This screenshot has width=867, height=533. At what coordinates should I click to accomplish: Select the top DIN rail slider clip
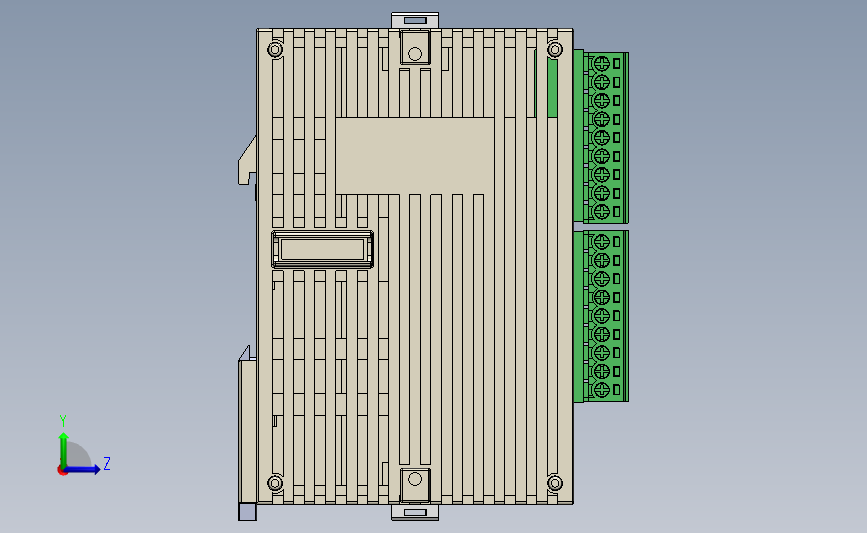coord(415,20)
